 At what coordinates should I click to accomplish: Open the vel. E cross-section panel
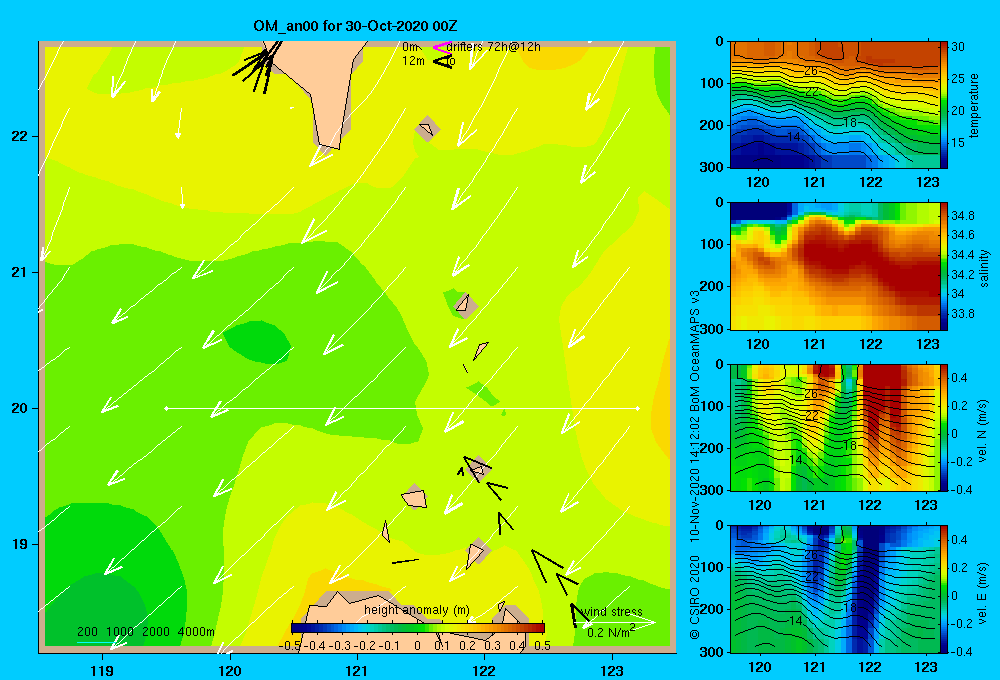coord(834,589)
